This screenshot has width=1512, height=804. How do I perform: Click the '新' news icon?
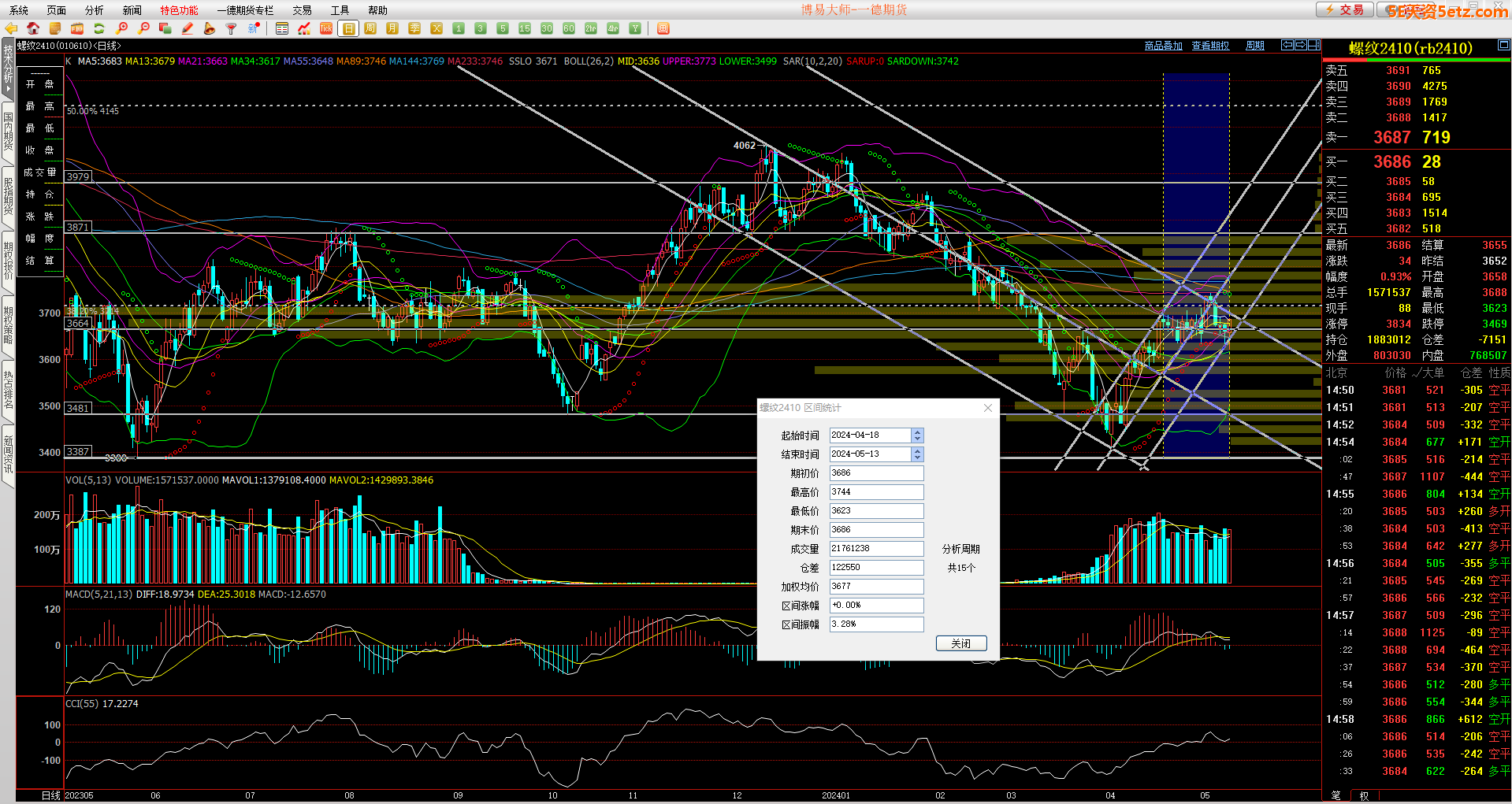coord(254,28)
